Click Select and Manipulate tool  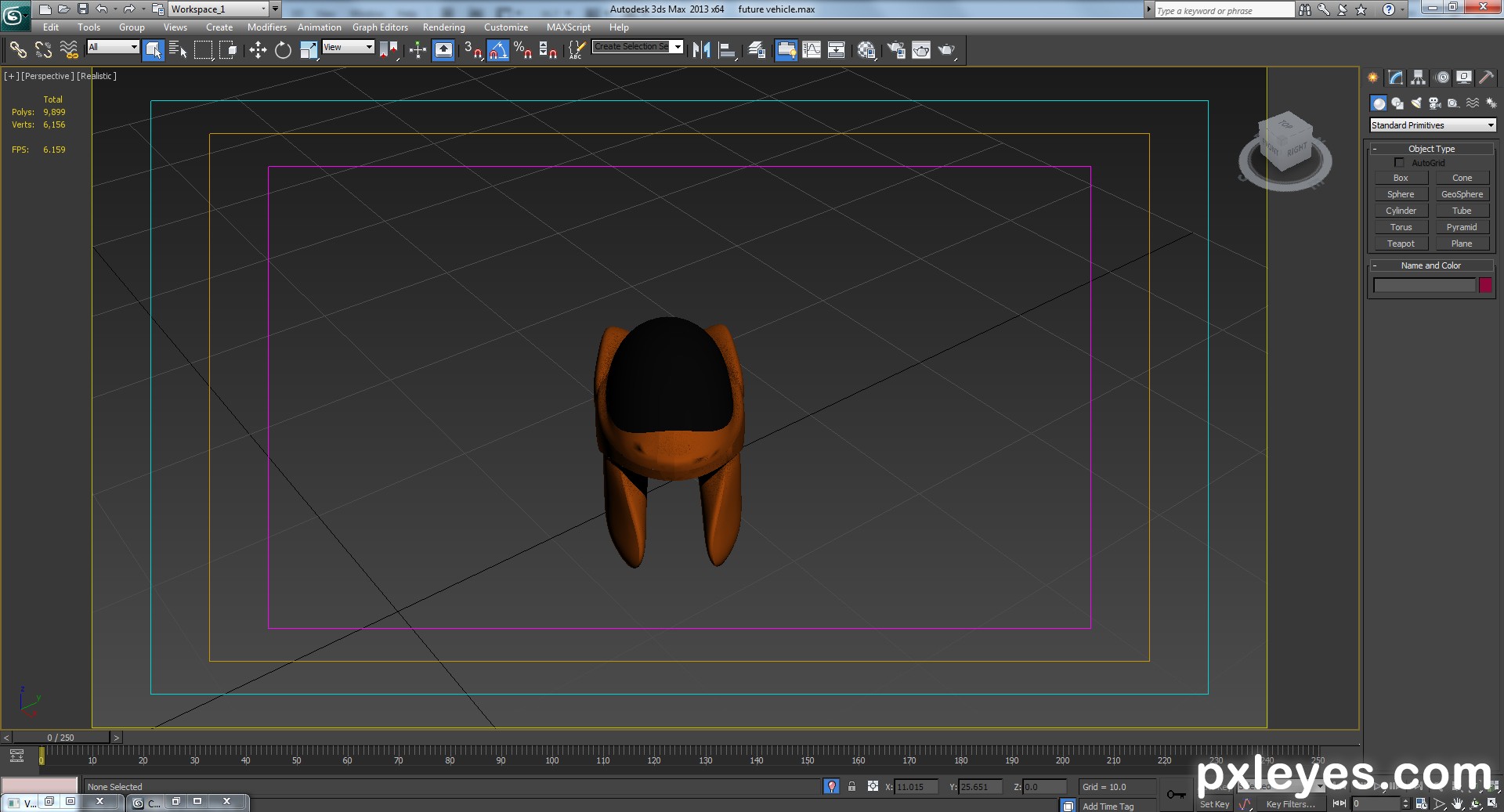click(418, 50)
